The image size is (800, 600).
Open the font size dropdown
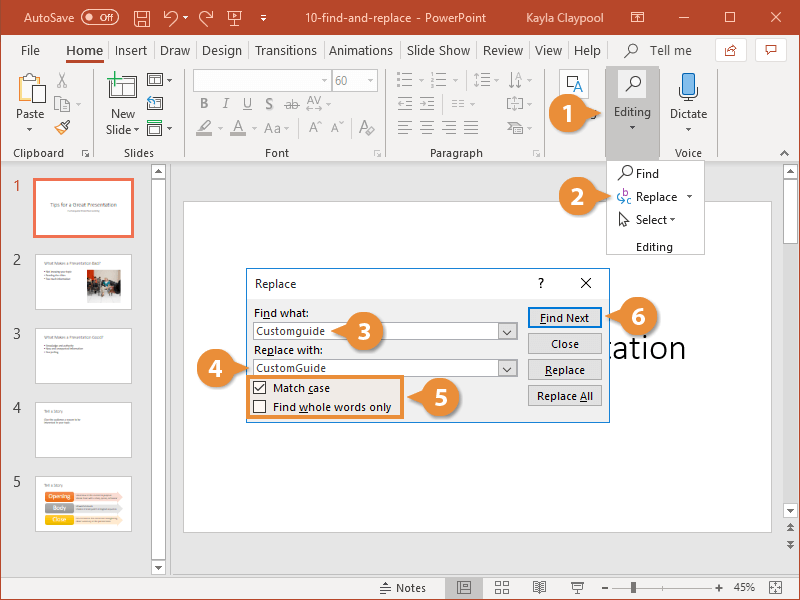[371, 79]
